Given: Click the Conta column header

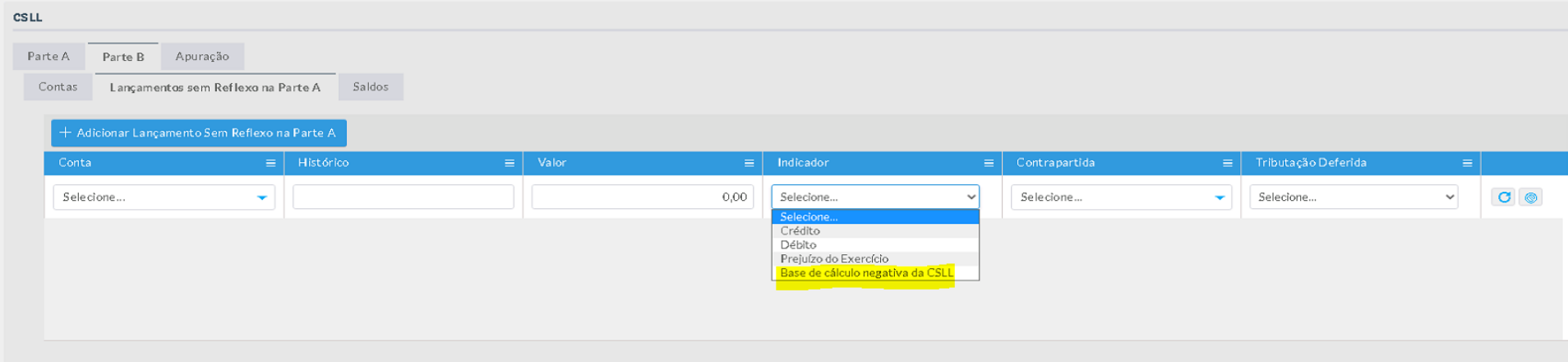Looking at the screenshot, I should [x=164, y=163].
